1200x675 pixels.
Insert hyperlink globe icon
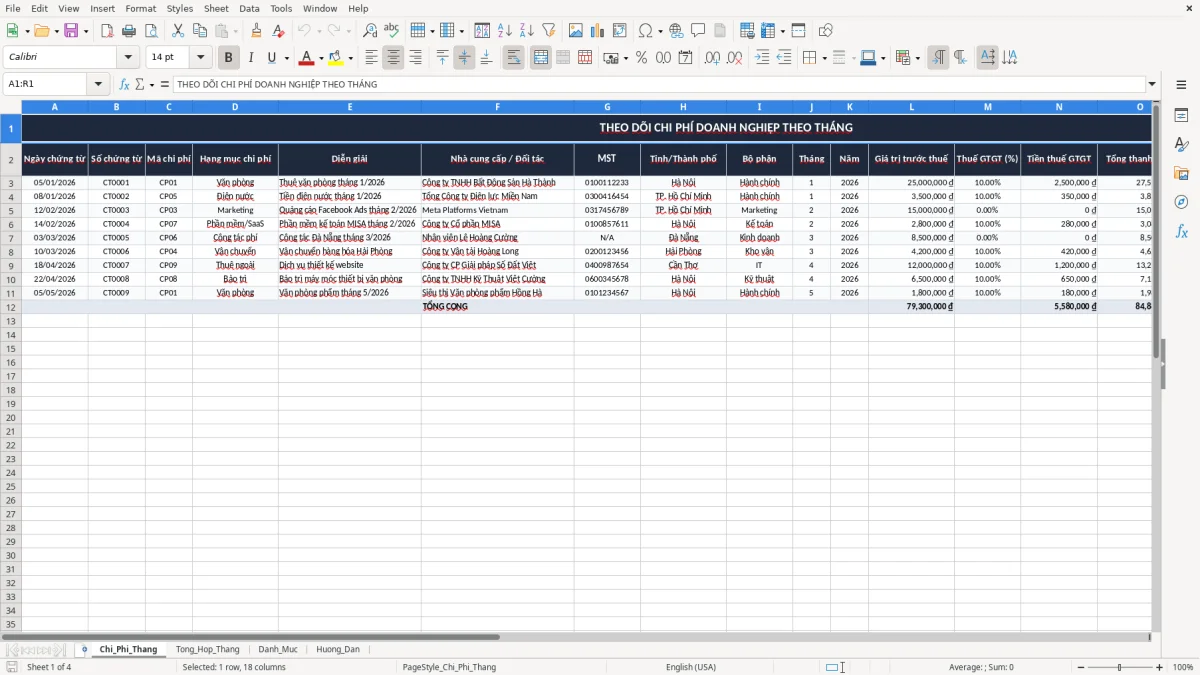click(x=676, y=31)
